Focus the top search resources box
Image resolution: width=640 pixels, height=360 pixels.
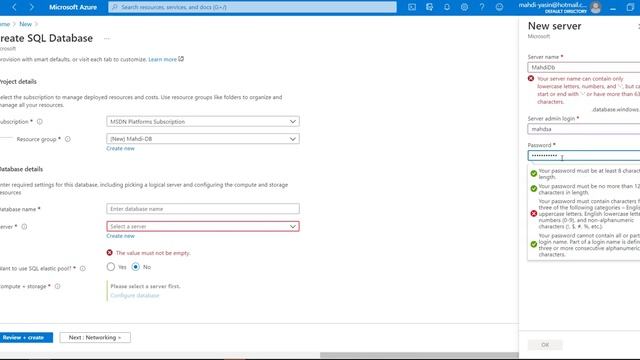(x=252, y=7)
